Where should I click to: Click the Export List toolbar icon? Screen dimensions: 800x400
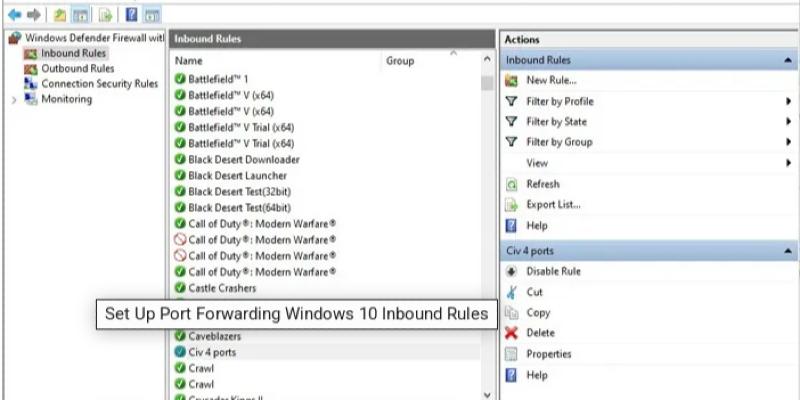(x=106, y=16)
